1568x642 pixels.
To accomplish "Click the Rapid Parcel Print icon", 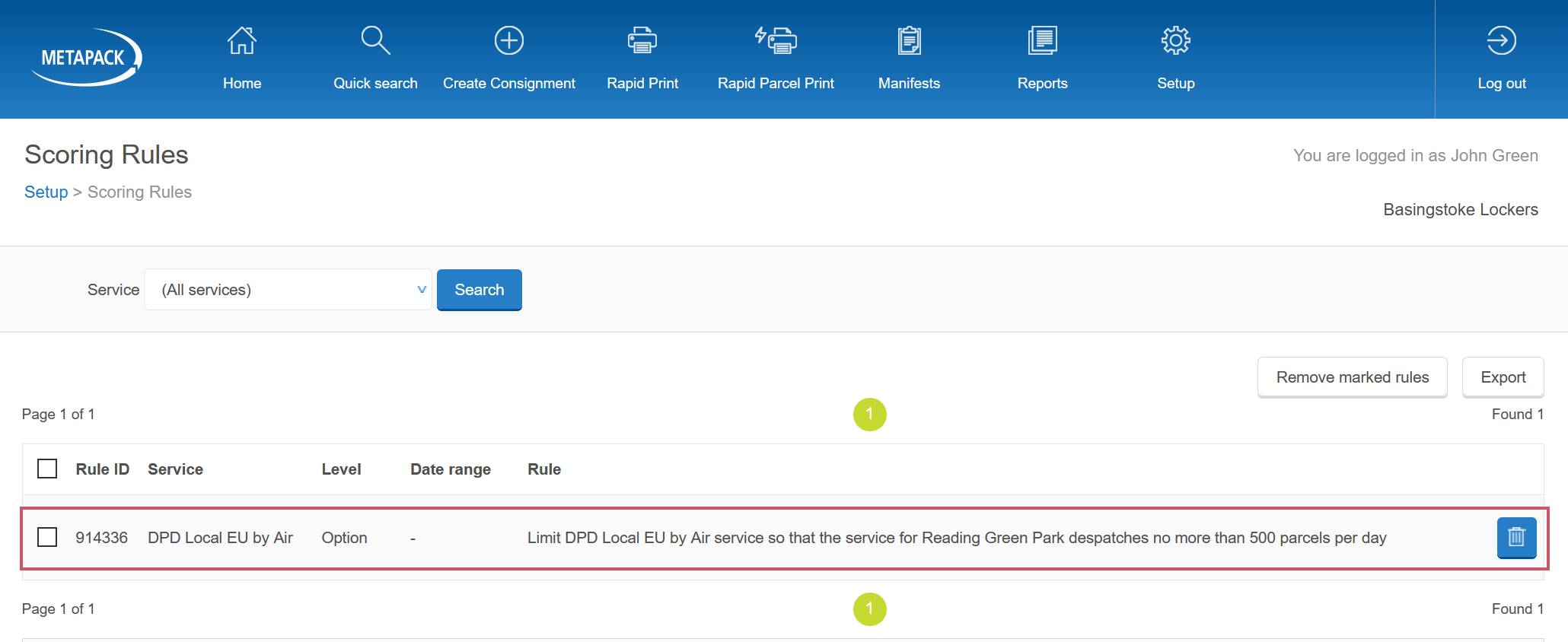I will click(x=776, y=40).
